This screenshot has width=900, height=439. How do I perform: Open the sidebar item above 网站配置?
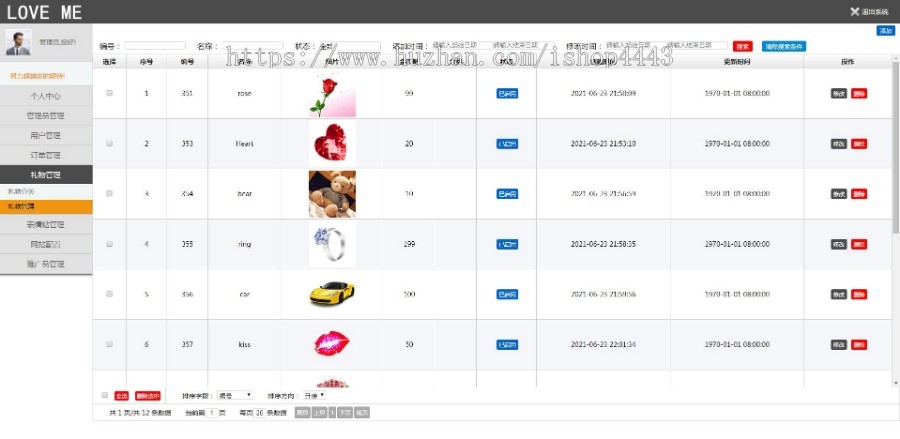46,224
